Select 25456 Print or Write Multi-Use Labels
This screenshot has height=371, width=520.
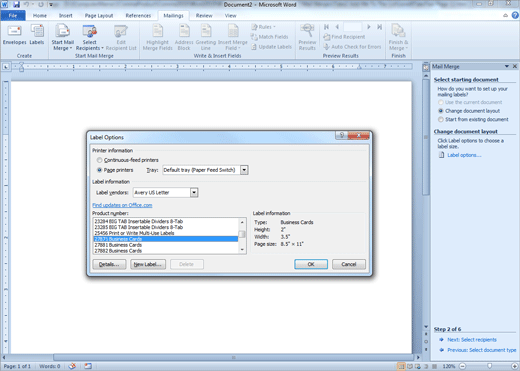point(166,233)
